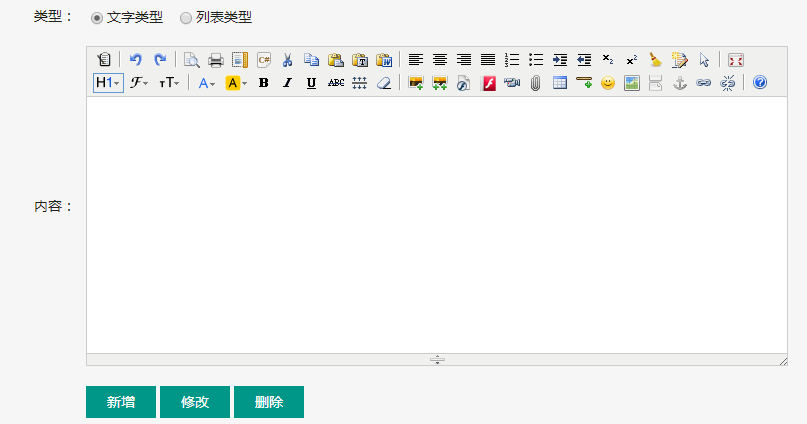This screenshot has height=424, width=807.
Task: Open the H1 paragraph format dropdown
Action: click(x=108, y=82)
